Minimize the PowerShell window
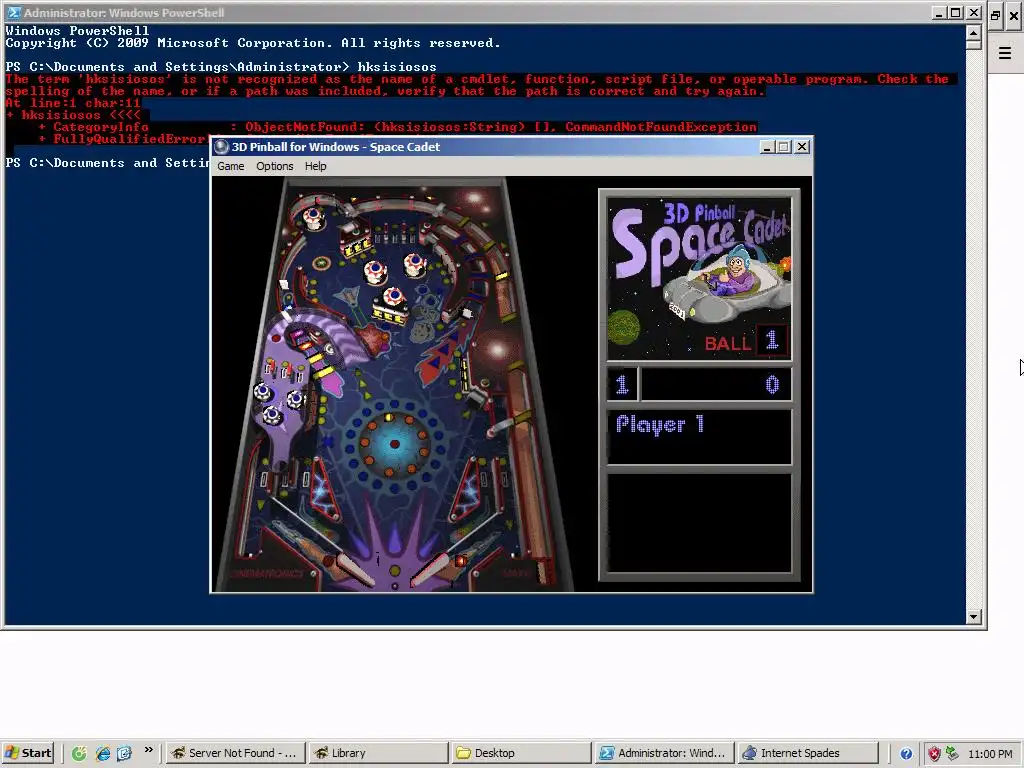Screen dimensions: 1024x768 coord(938,12)
